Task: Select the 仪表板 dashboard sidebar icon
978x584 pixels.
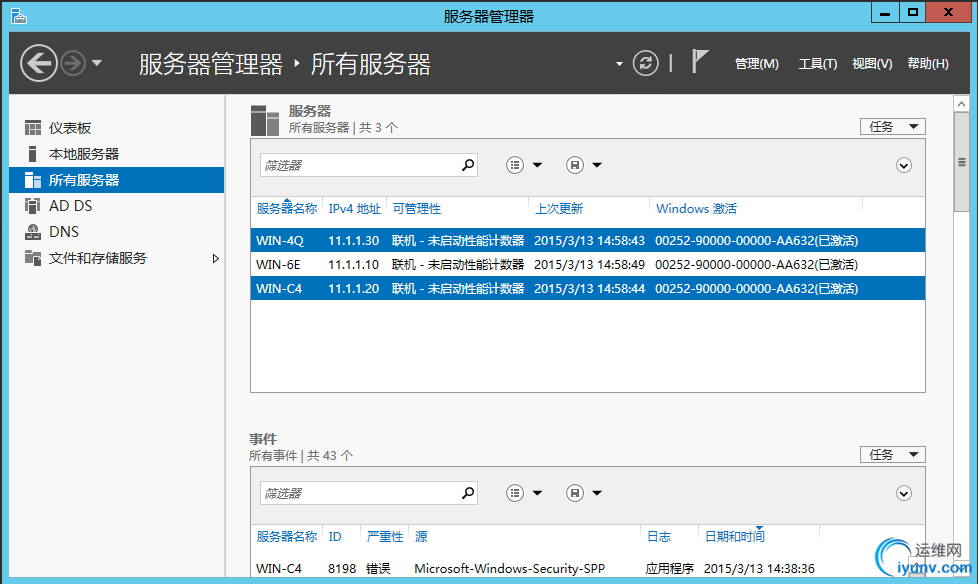Action: point(33,128)
